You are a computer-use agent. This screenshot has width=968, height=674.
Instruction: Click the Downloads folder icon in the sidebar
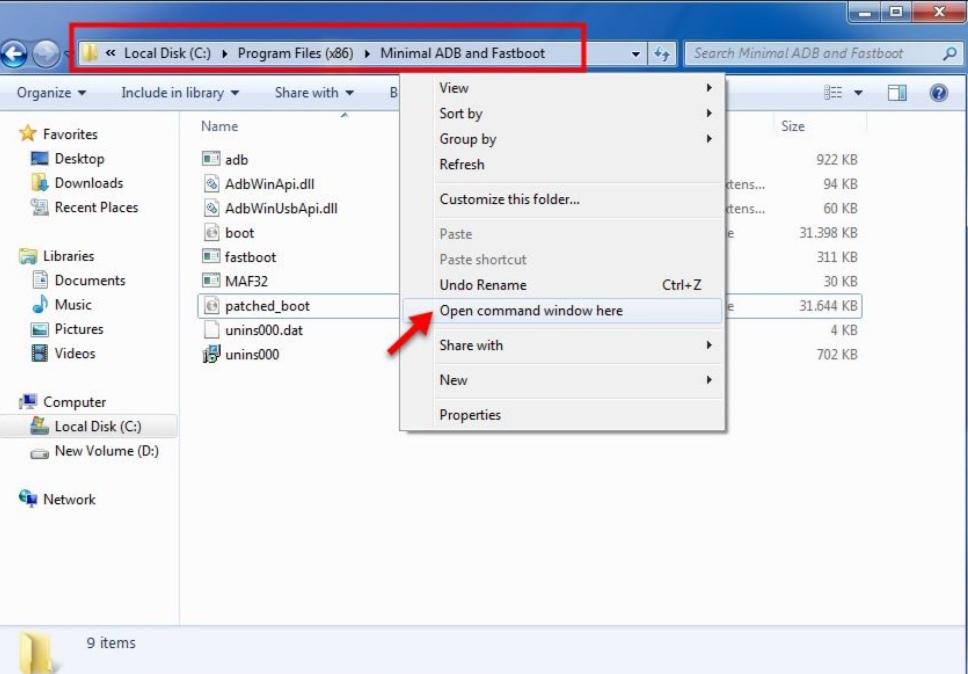[40, 183]
